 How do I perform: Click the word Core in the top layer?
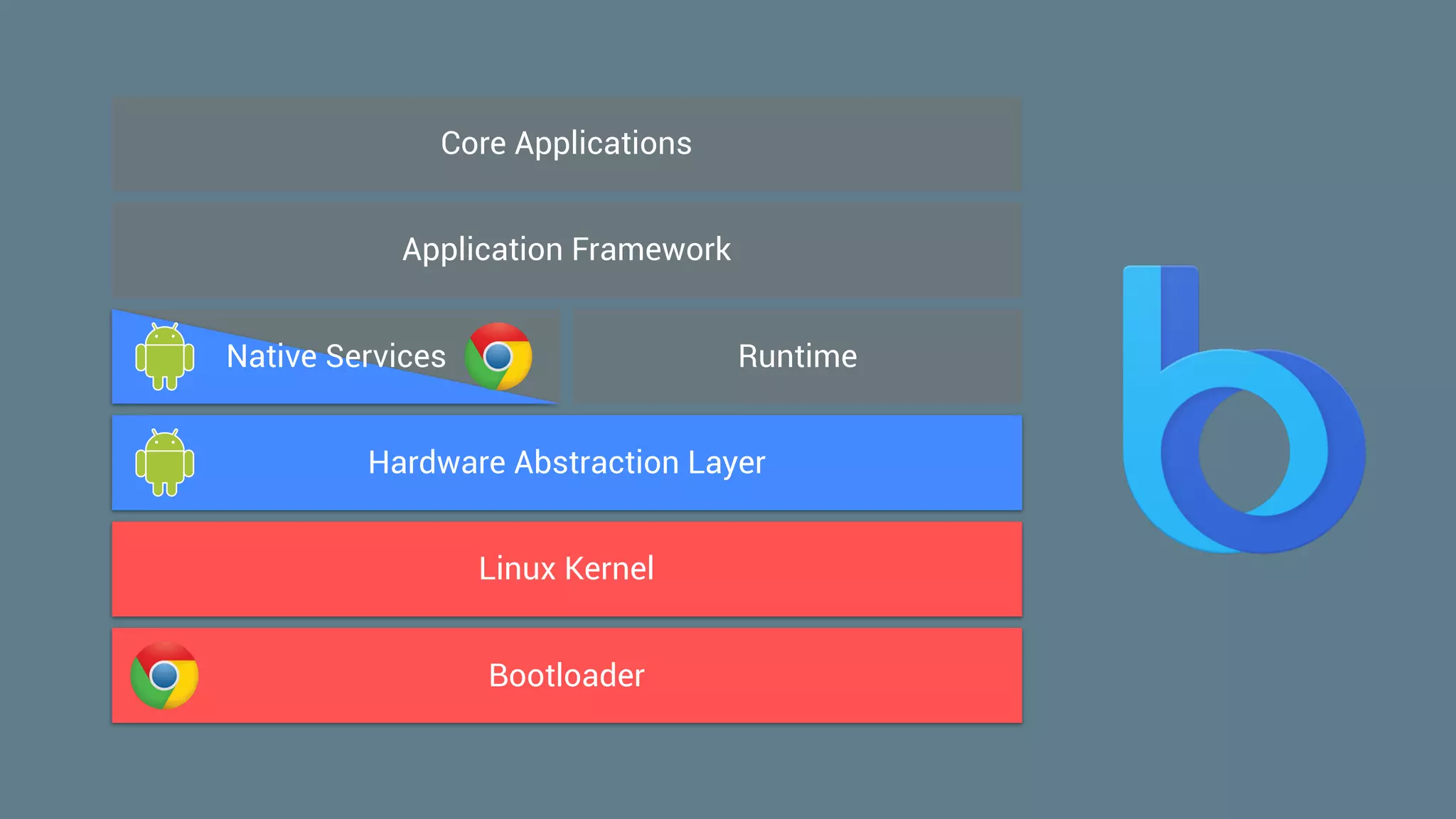[x=473, y=144]
